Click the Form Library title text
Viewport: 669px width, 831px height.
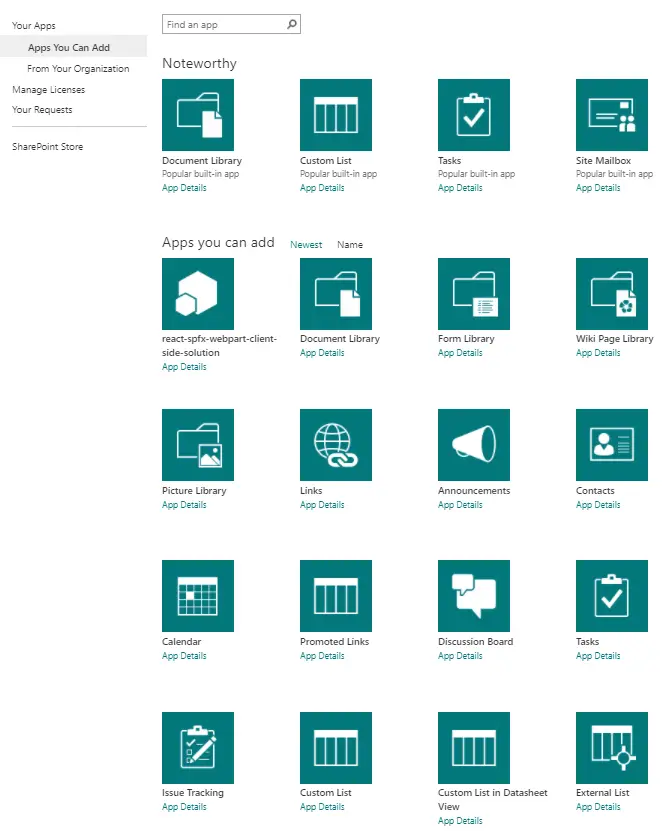click(466, 339)
